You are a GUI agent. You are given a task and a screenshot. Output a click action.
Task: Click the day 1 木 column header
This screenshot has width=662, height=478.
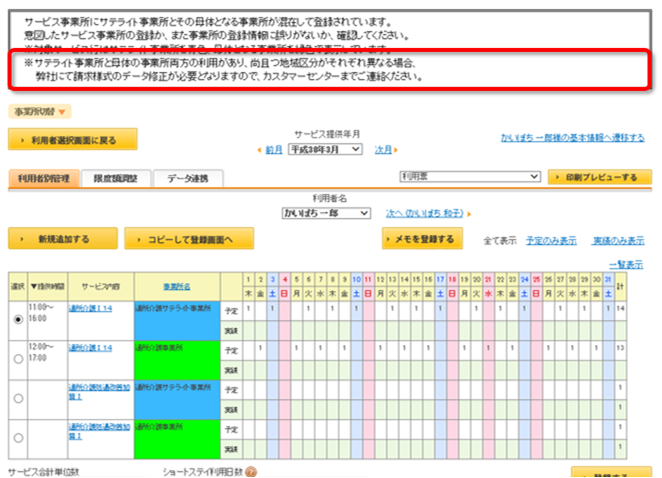tap(248, 286)
